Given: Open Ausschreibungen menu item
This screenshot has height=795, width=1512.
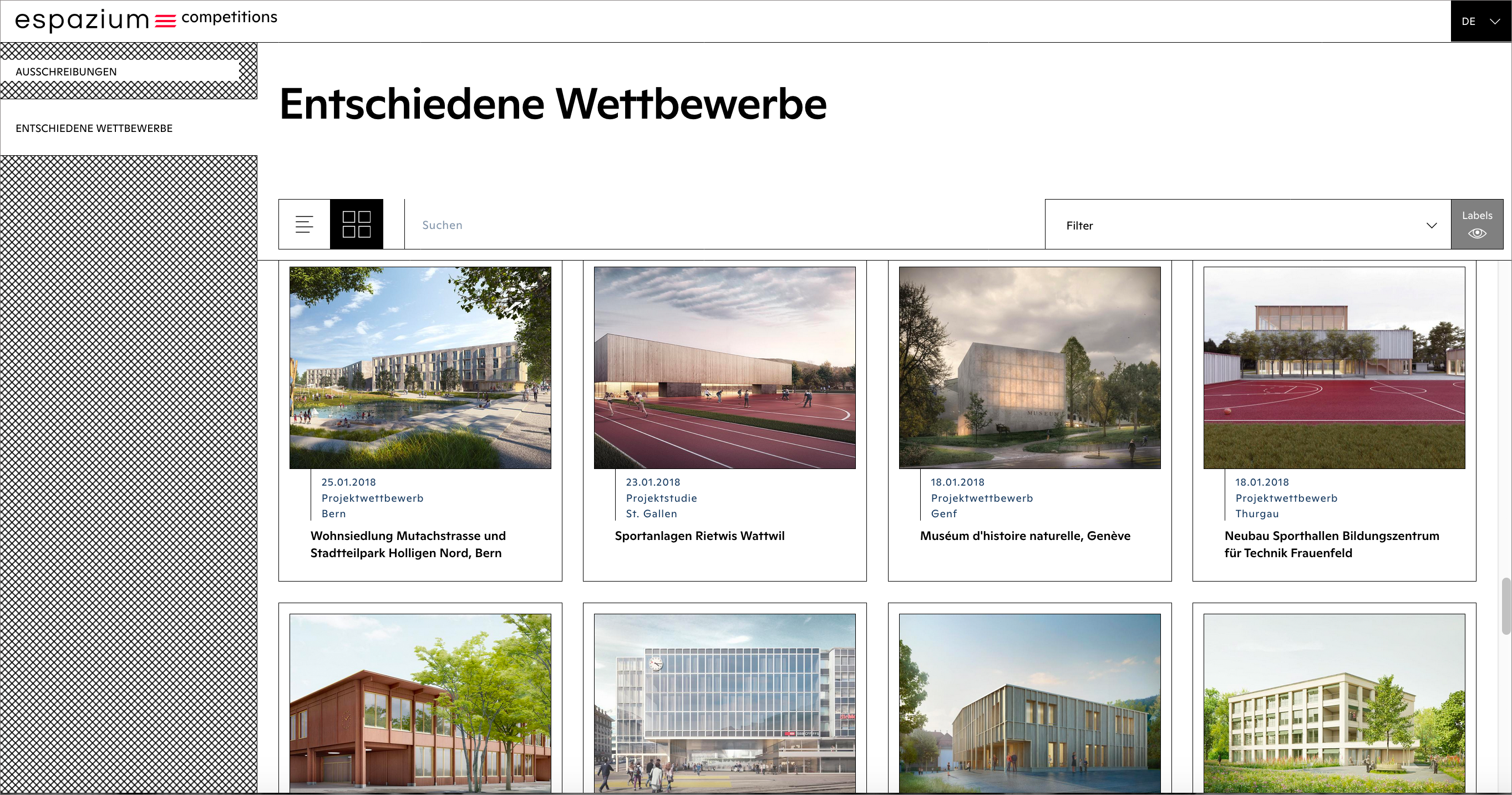Looking at the screenshot, I should point(66,72).
